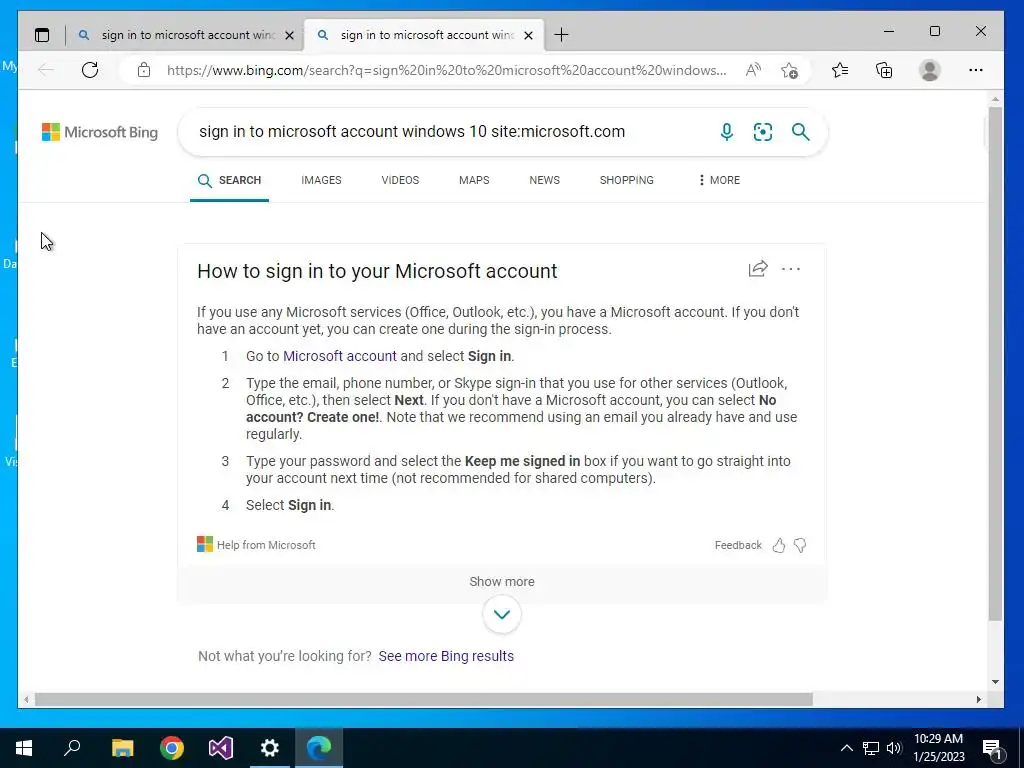This screenshot has width=1024, height=768.
Task: Click in the Bing search box text
Action: tap(412, 132)
